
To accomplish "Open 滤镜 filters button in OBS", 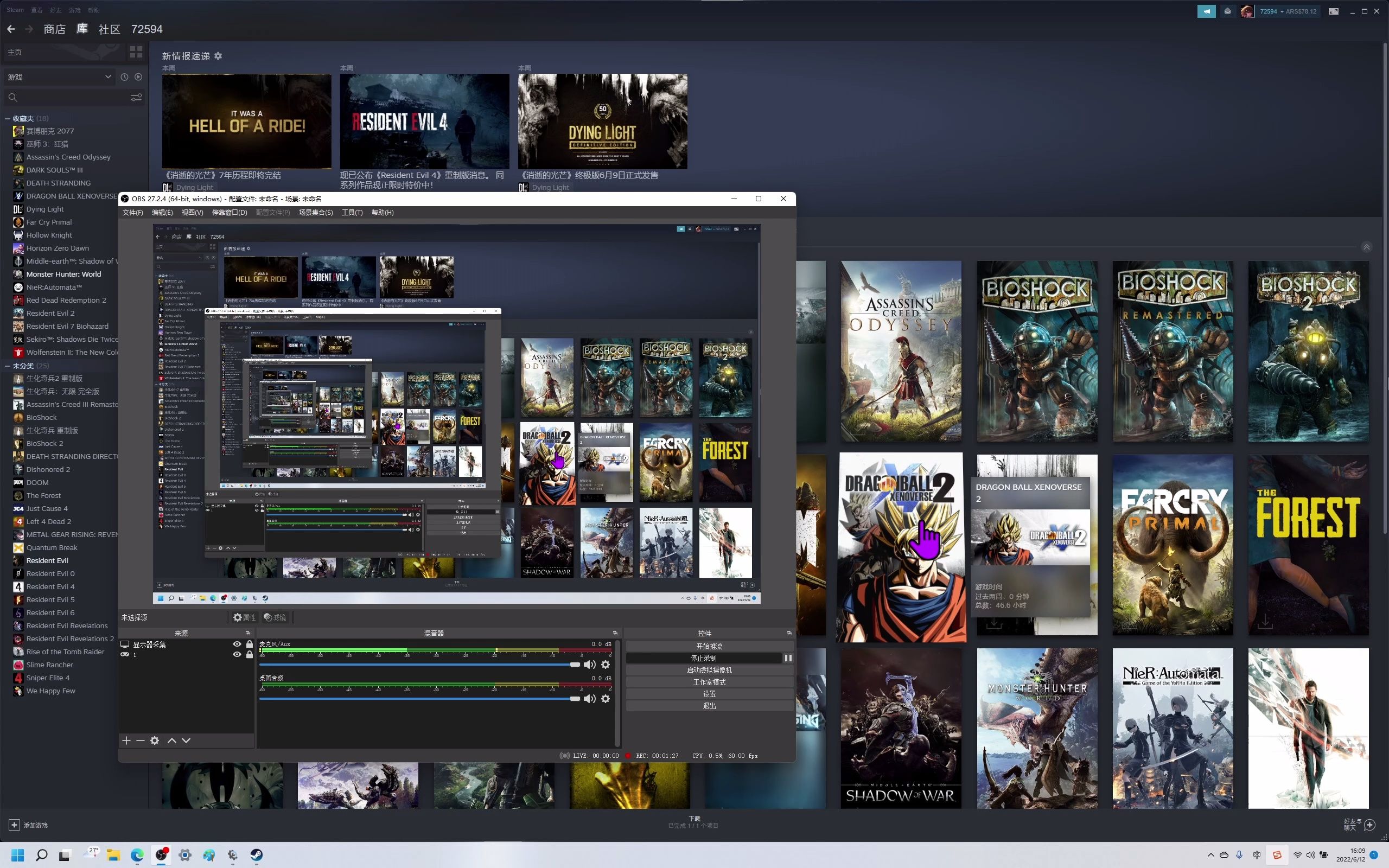I will [275, 617].
